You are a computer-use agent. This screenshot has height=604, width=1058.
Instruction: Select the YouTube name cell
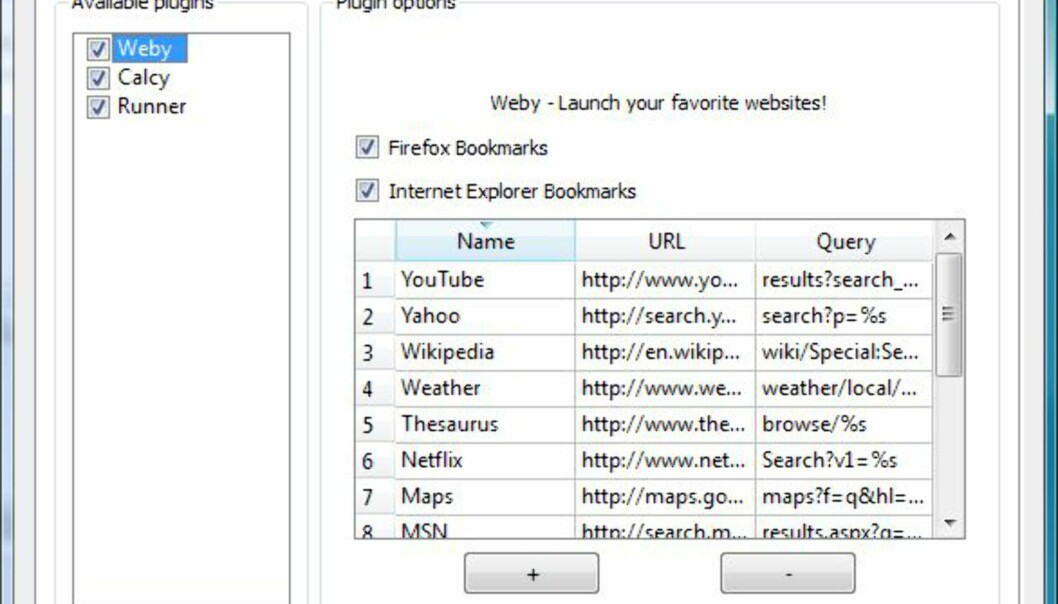click(485, 280)
